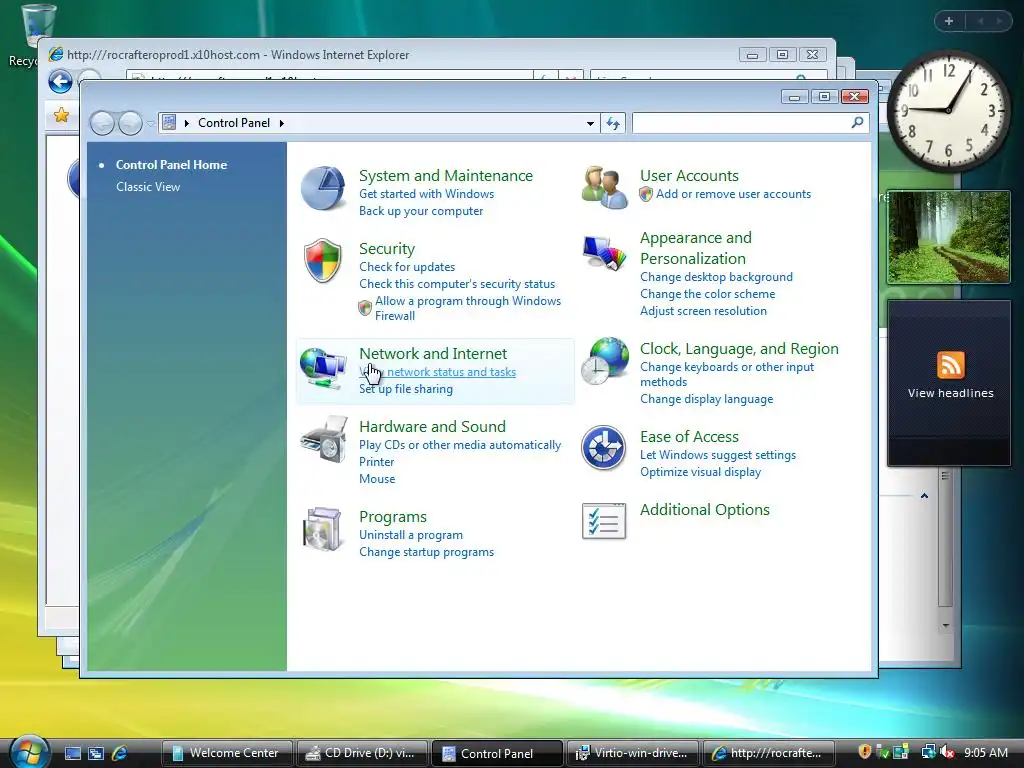Click Uninstall a program link

(411, 535)
